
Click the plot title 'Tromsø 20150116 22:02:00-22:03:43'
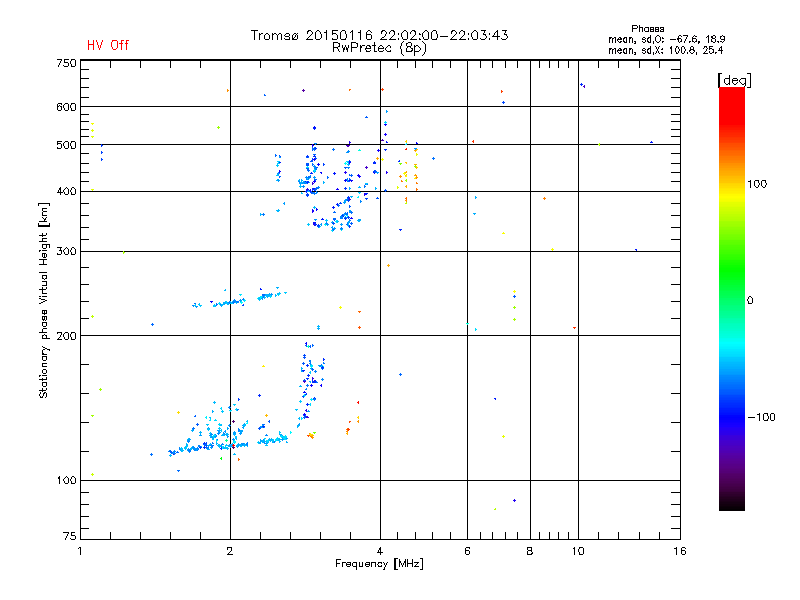point(379,35)
